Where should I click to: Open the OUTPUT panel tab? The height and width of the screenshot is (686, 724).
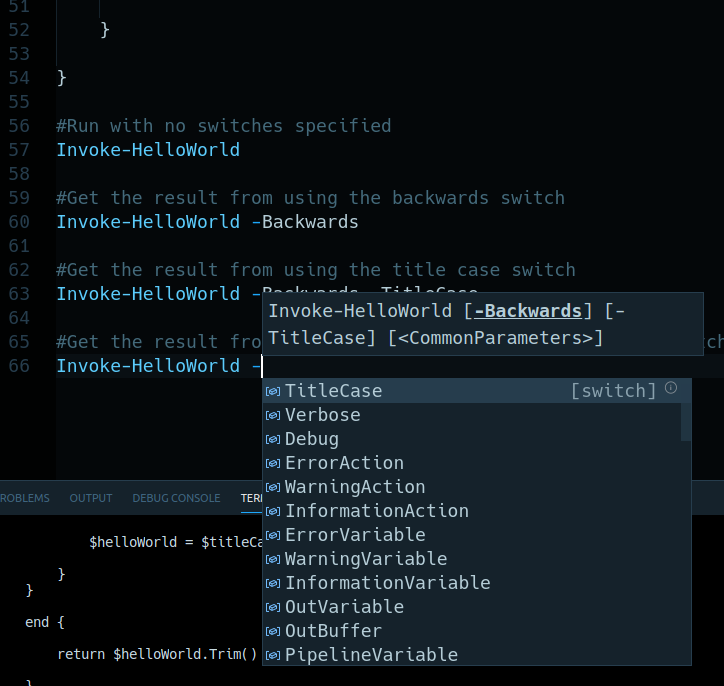(91, 498)
